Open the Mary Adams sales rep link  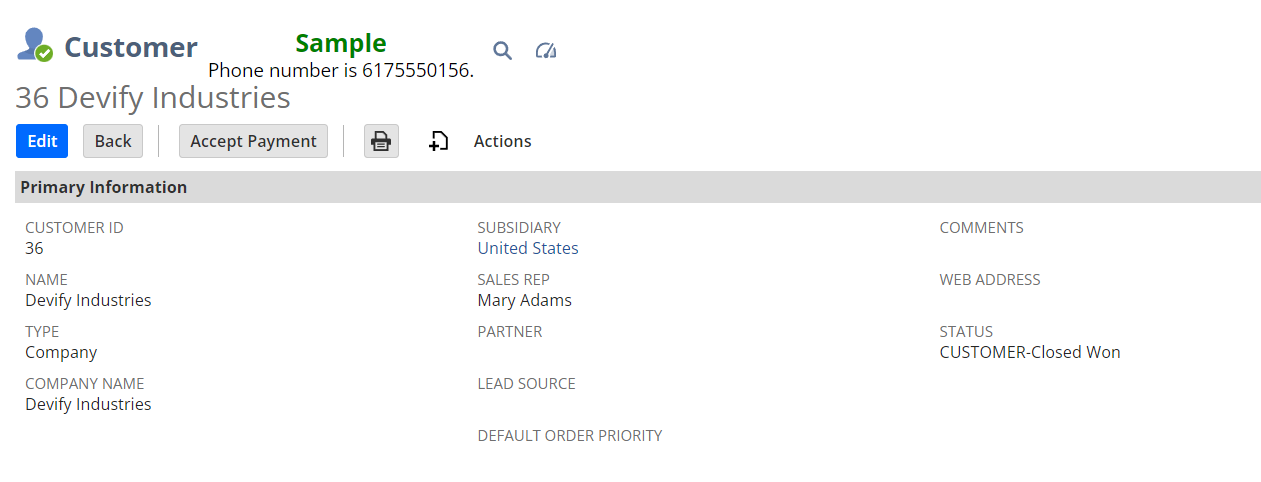point(524,300)
